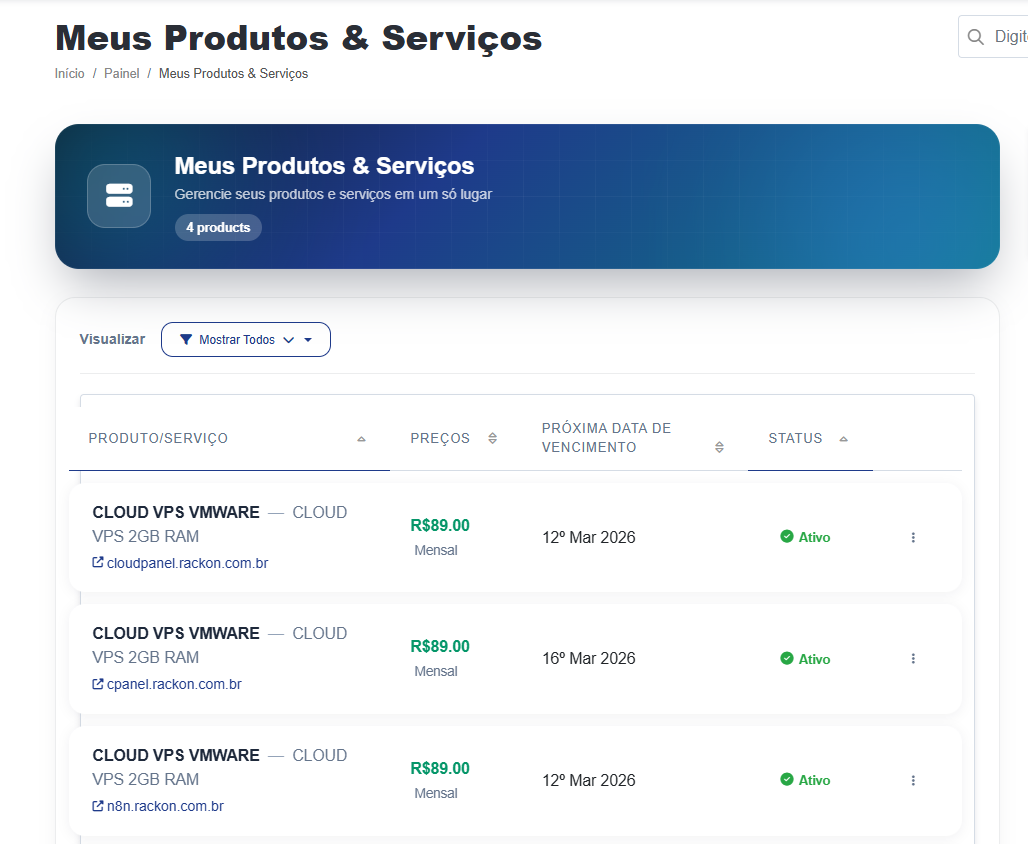Click the sort arrow beside Produto/Serviço

click(361, 439)
